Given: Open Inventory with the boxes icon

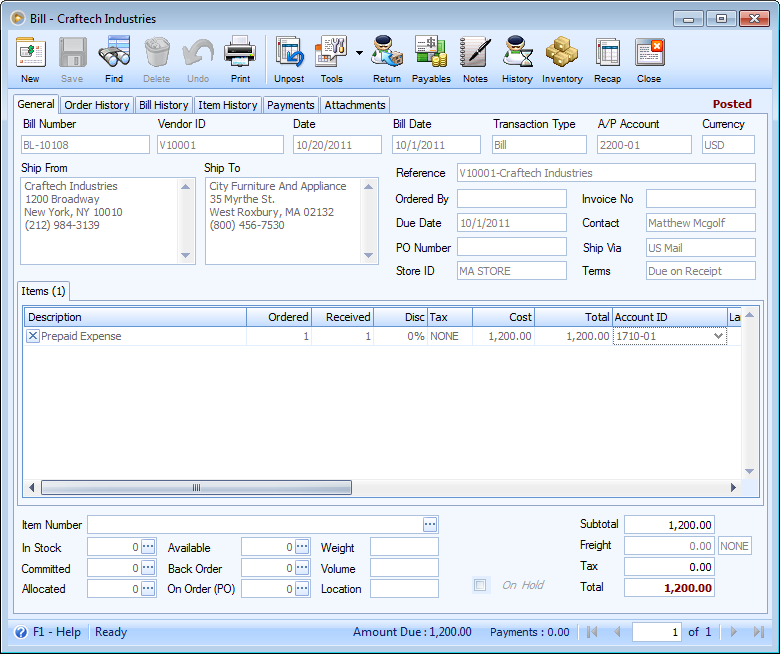Looking at the screenshot, I should click(x=562, y=52).
